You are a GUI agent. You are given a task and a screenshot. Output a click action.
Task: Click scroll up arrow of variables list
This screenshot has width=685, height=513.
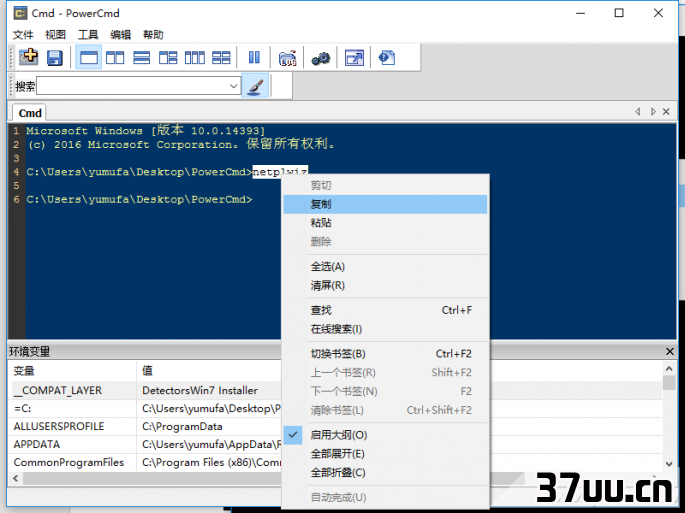tap(669, 369)
